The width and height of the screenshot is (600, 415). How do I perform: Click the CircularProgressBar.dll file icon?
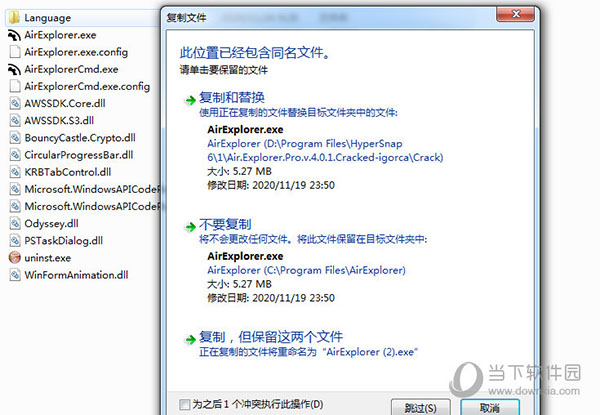pos(15,155)
